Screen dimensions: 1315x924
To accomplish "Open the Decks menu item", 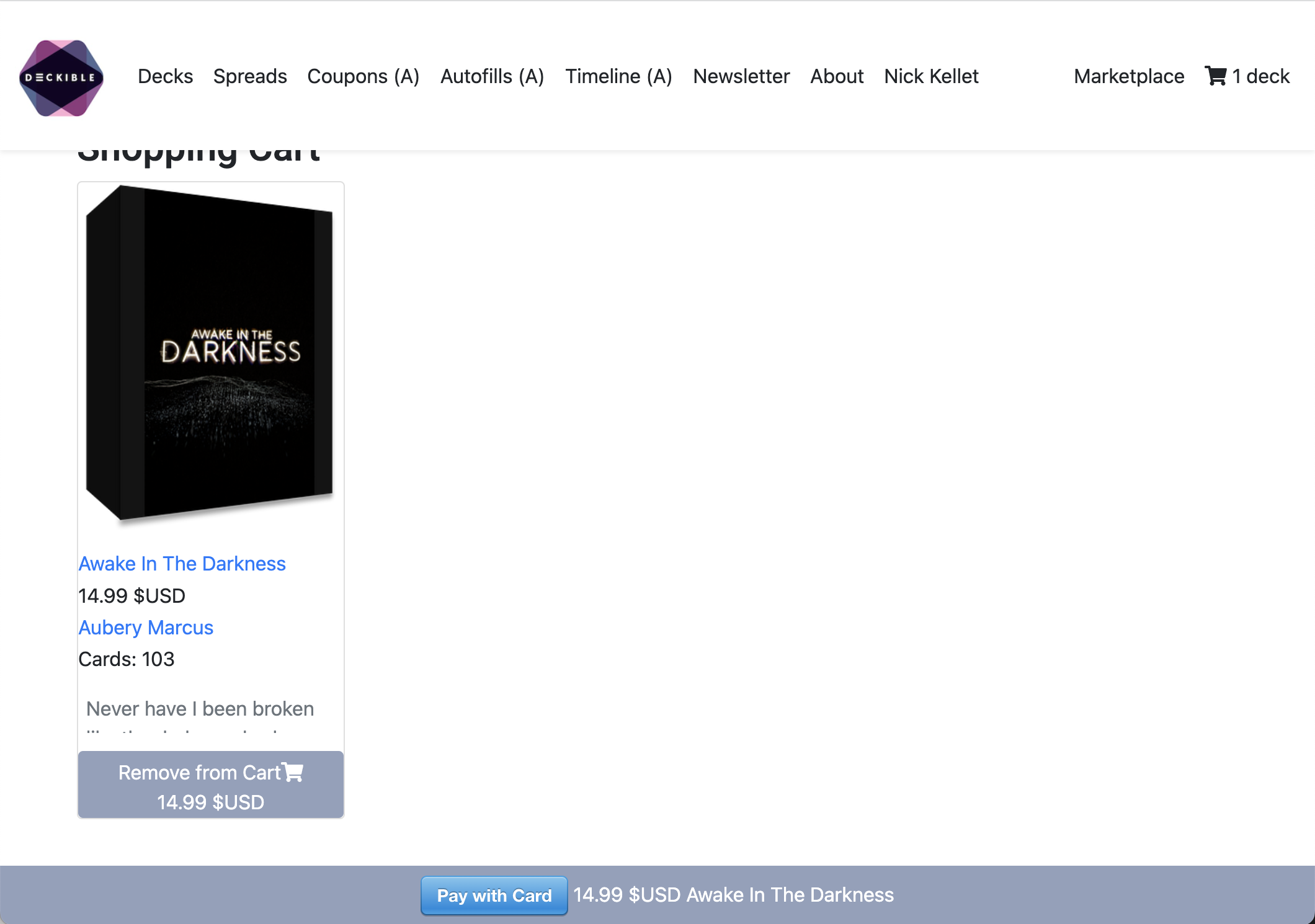I will click(165, 76).
